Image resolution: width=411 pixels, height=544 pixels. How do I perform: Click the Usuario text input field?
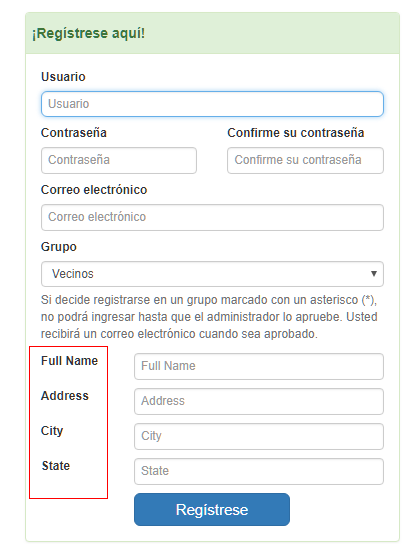point(212,104)
